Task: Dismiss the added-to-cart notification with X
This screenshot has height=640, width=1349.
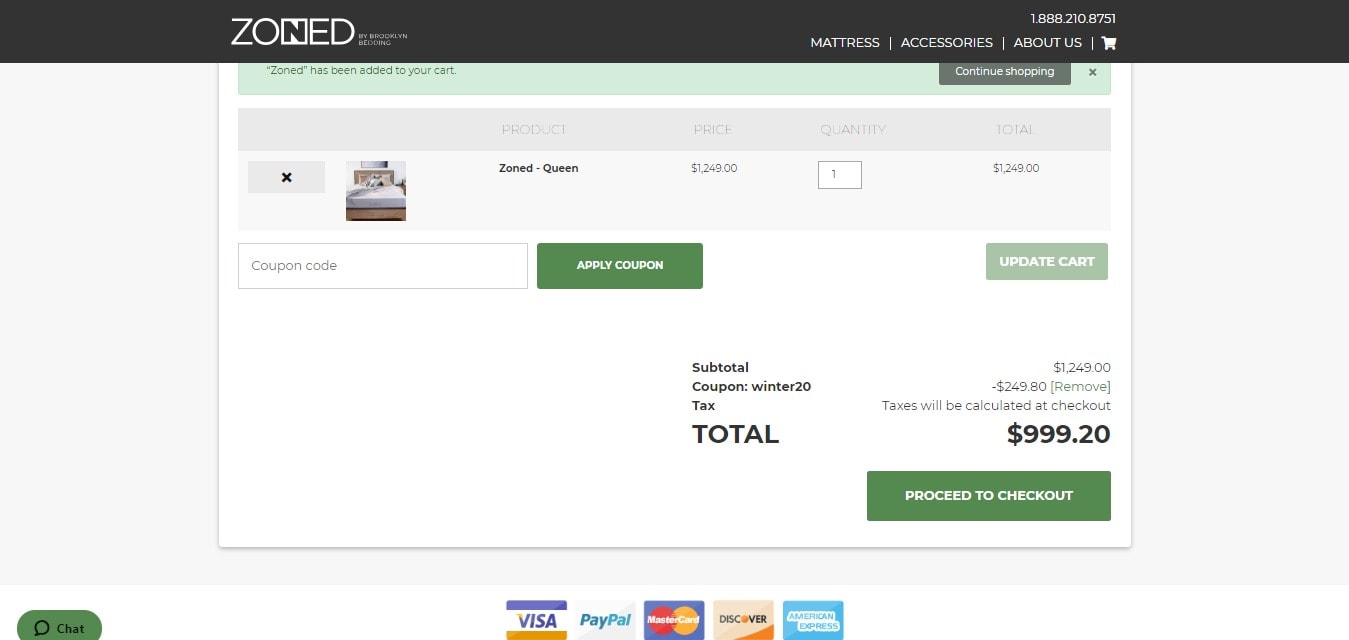Action: click(1092, 72)
